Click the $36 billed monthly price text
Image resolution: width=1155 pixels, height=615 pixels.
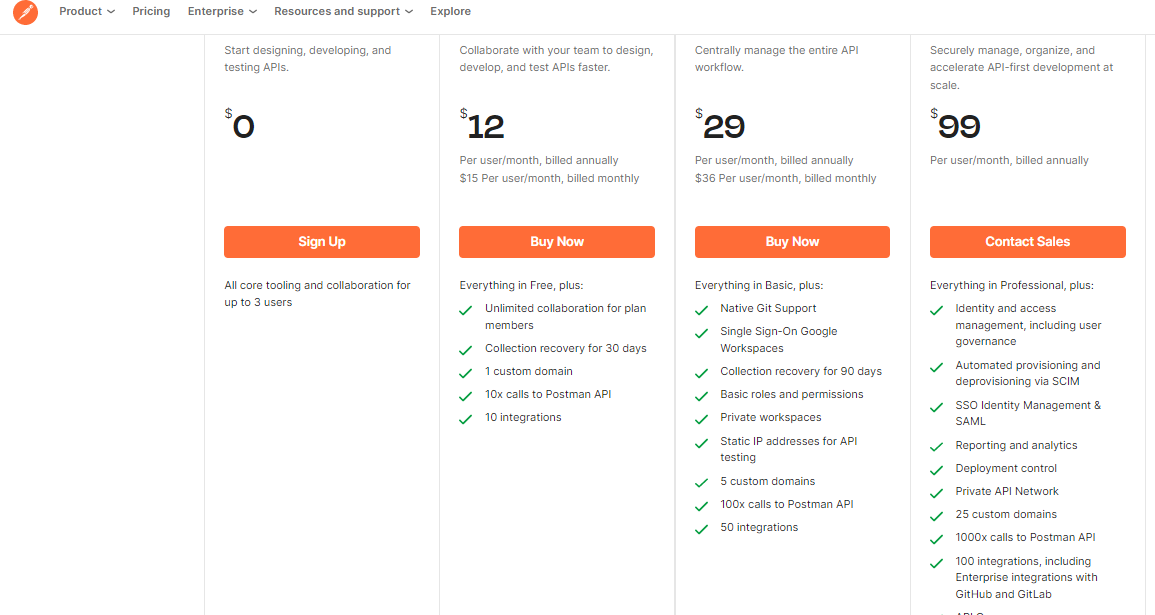pos(785,178)
